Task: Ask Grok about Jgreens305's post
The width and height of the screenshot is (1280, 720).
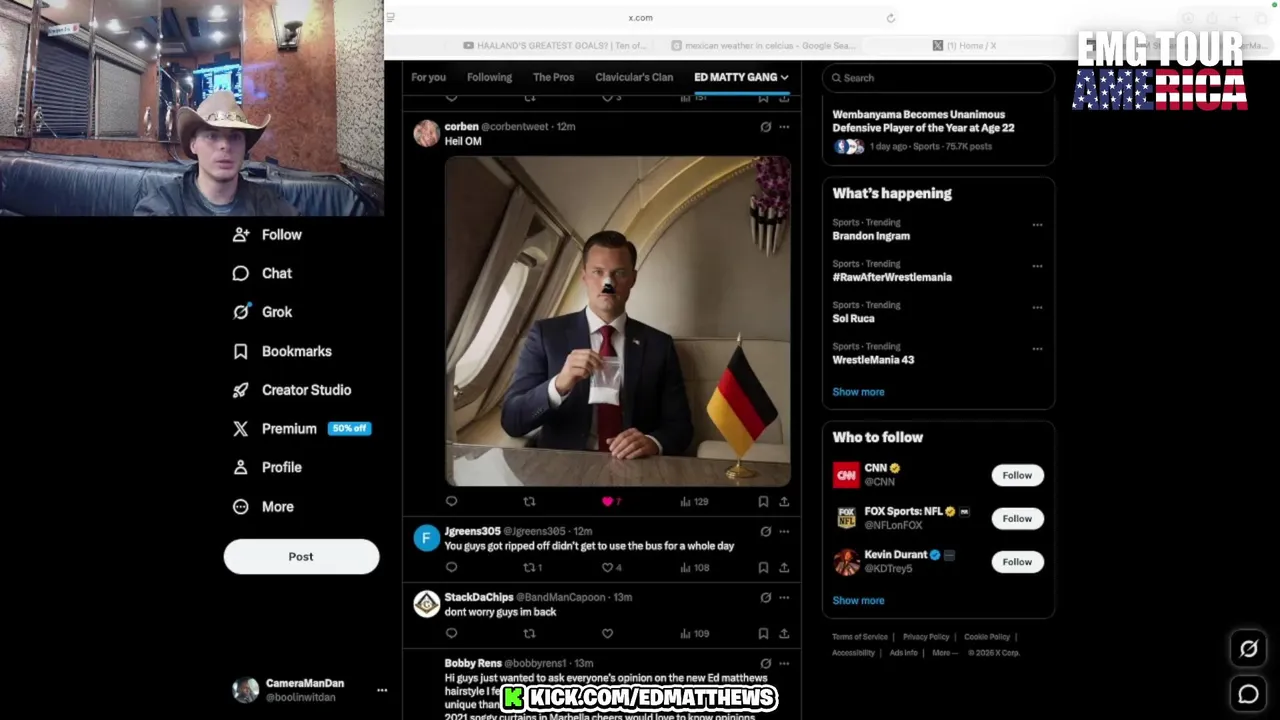Action: pyautogui.click(x=765, y=531)
